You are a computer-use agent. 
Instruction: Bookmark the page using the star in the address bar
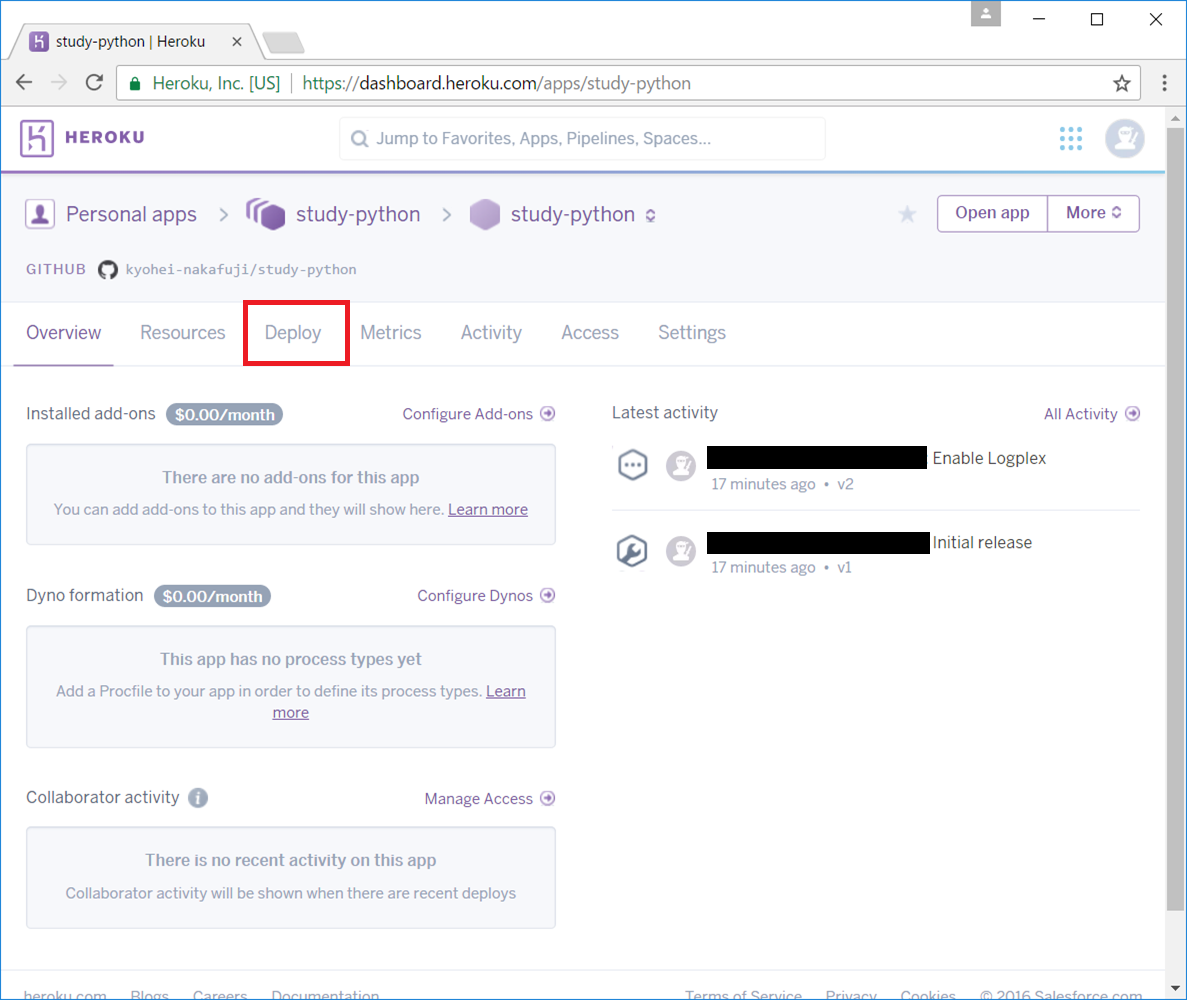click(1122, 83)
